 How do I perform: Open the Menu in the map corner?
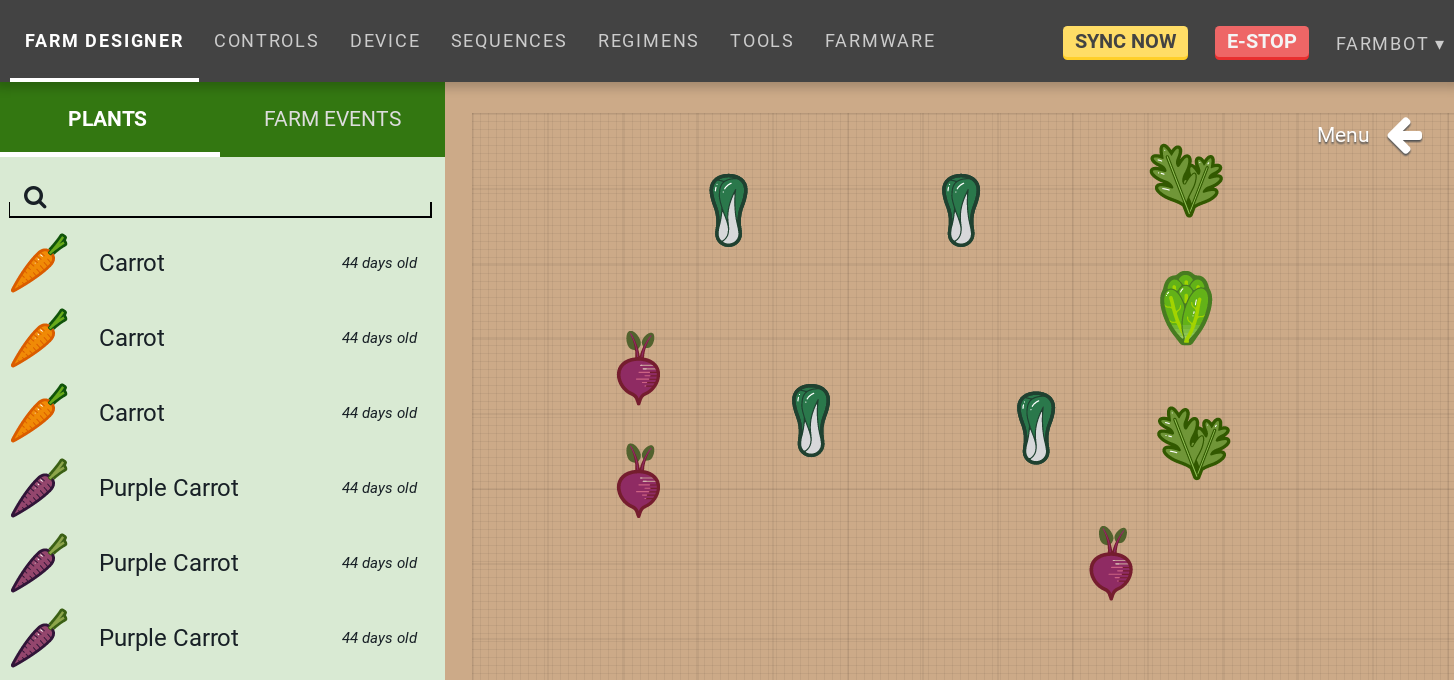[1343, 134]
